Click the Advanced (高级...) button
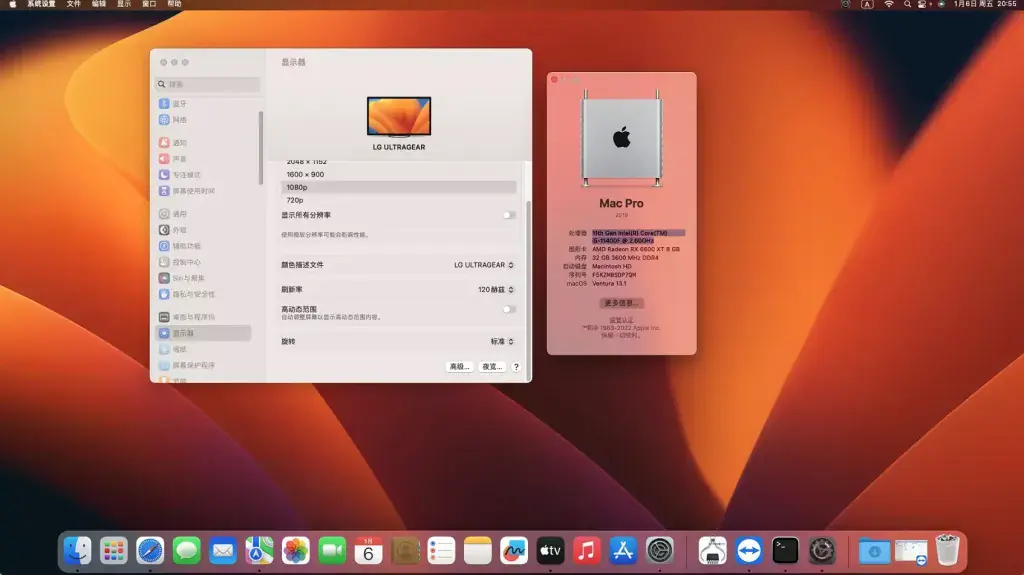The width and height of the screenshot is (1024, 575). click(459, 367)
